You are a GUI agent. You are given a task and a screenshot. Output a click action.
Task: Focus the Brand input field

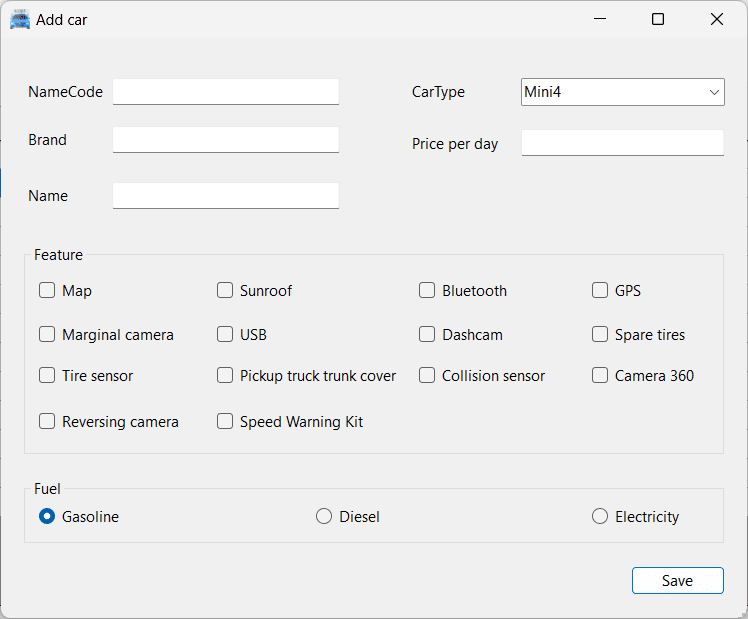226,140
